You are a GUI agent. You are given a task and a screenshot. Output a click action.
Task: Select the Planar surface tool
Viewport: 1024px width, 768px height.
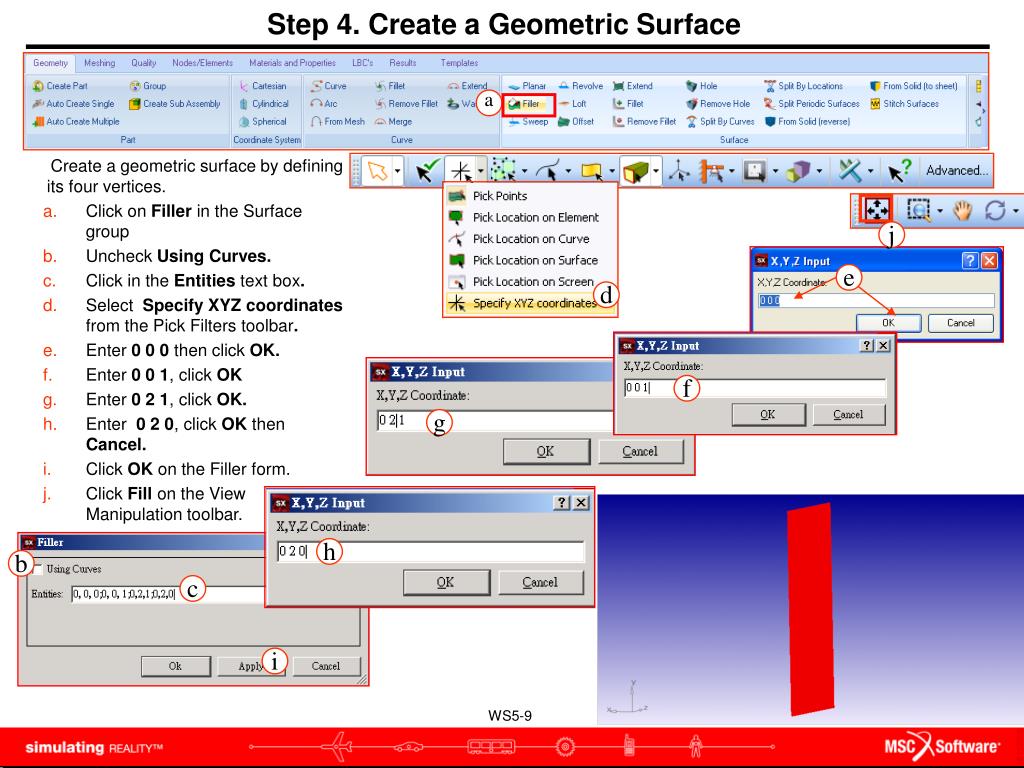click(527, 86)
